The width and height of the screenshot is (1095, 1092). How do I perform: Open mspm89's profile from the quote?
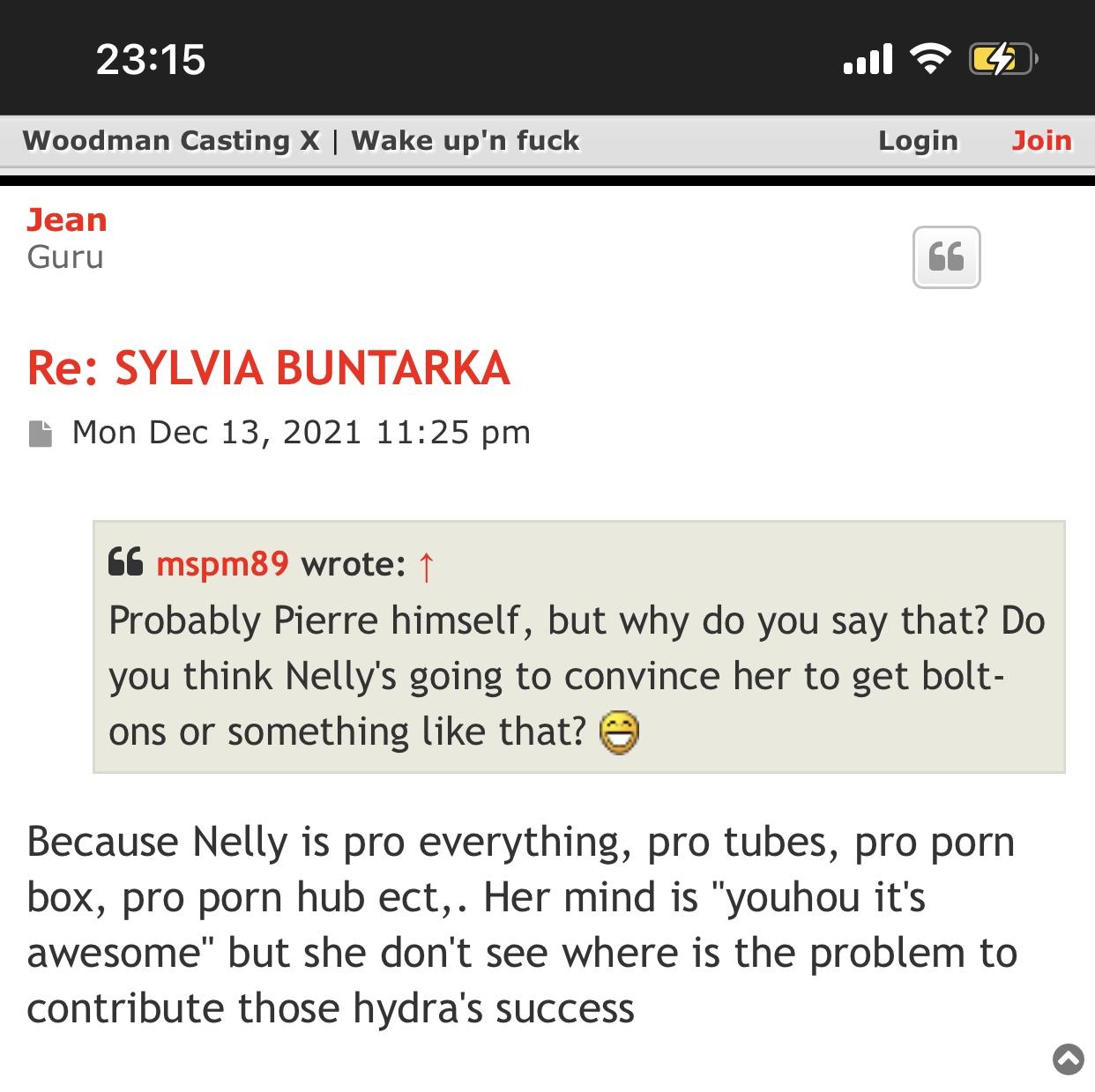point(222,564)
